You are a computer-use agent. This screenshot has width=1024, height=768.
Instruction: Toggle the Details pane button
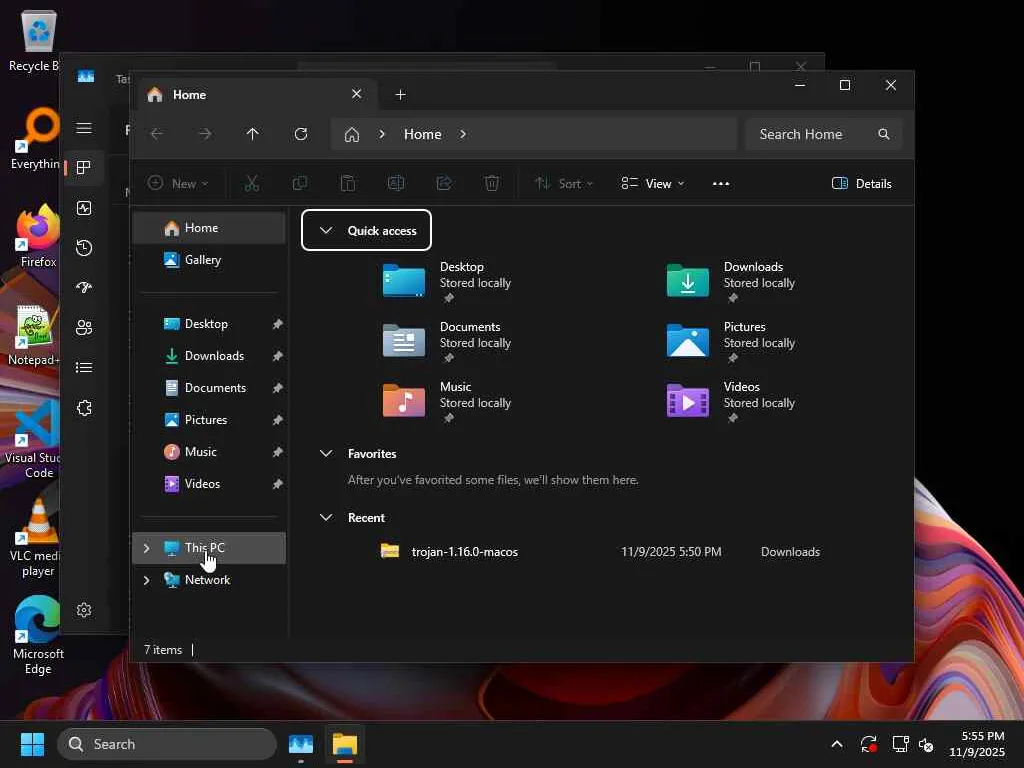pyautogui.click(x=861, y=184)
